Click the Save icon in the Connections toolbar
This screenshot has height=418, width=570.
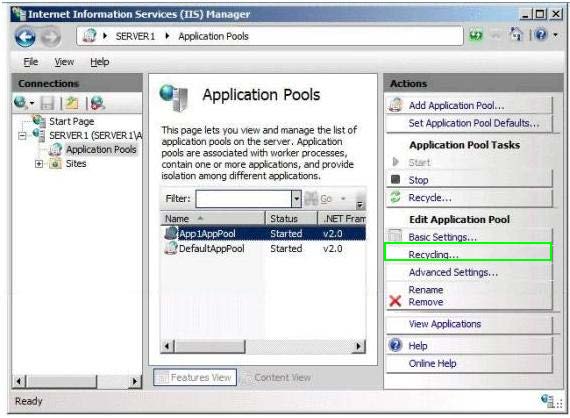pyautogui.click(x=47, y=104)
